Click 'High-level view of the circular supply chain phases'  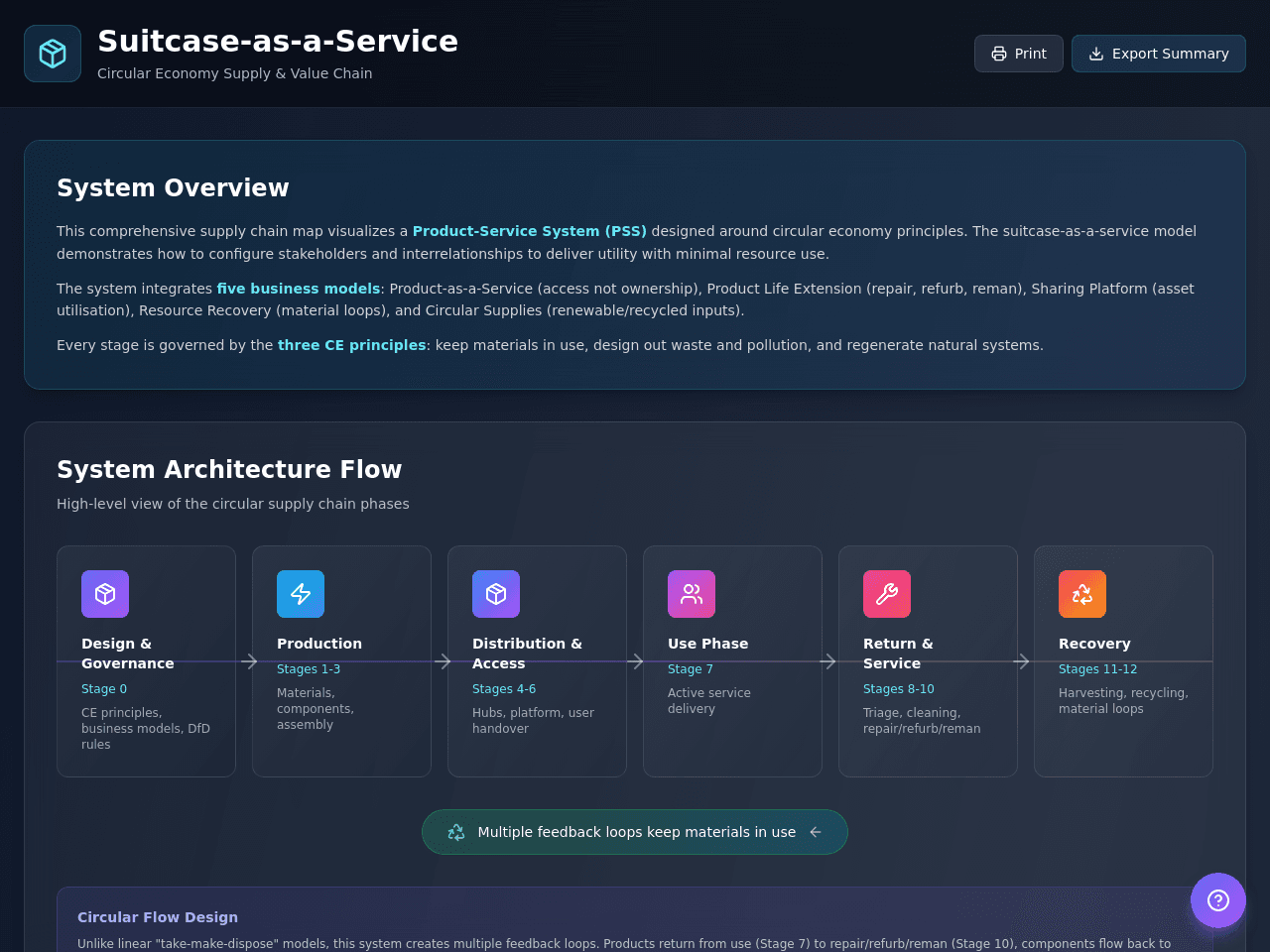[233, 504]
